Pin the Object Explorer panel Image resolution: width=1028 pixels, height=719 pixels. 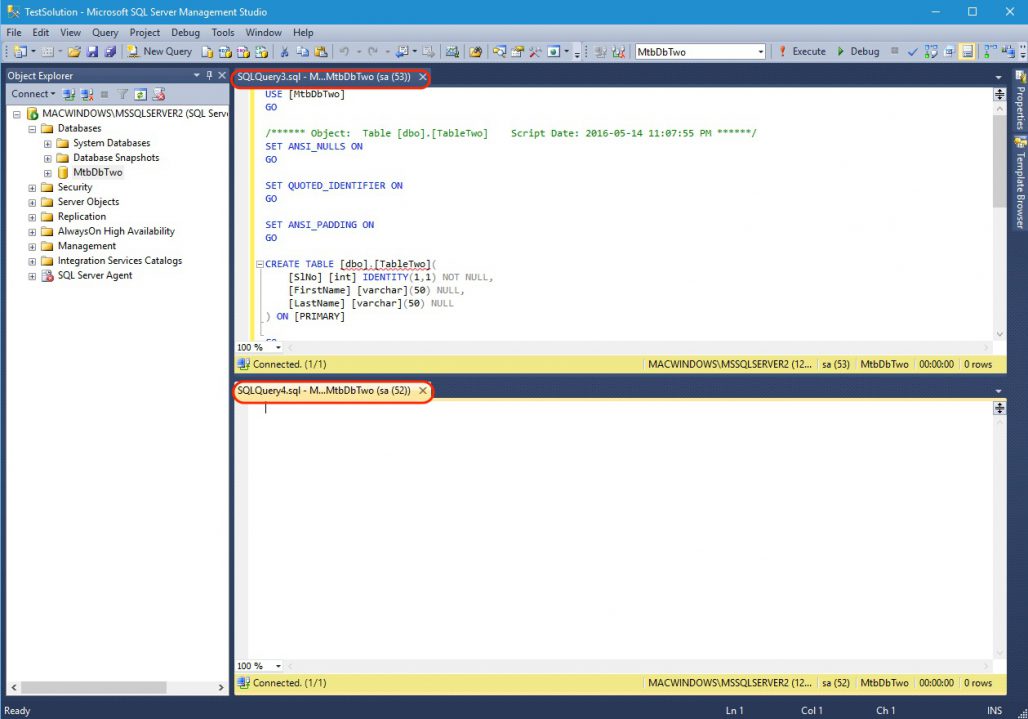point(209,75)
